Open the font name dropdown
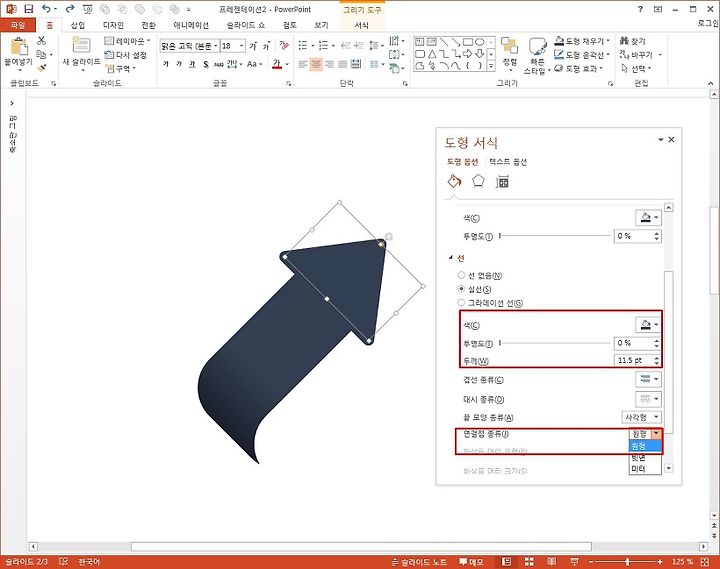This screenshot has height=569, width=720. [x=215, y=46]
